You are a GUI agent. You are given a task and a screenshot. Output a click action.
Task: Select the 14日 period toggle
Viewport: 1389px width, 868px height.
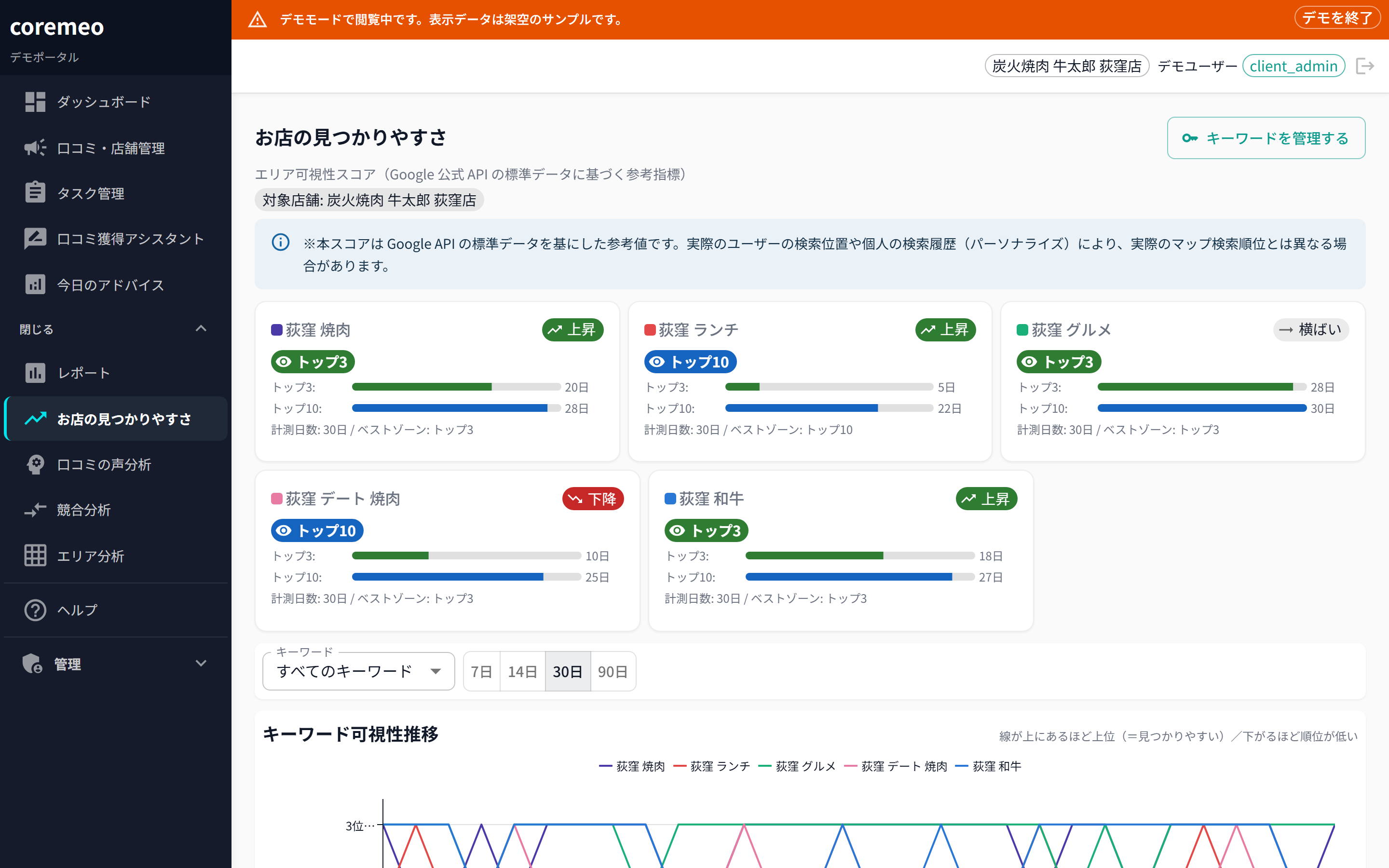click(522, 671)
